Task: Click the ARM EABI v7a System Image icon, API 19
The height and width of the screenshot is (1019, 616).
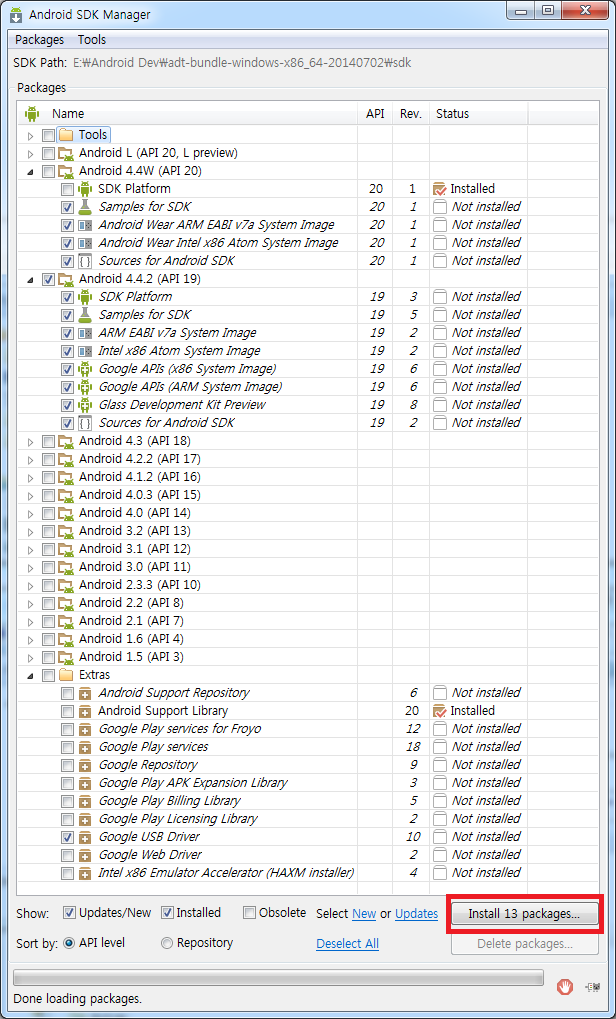Action: 85,333
